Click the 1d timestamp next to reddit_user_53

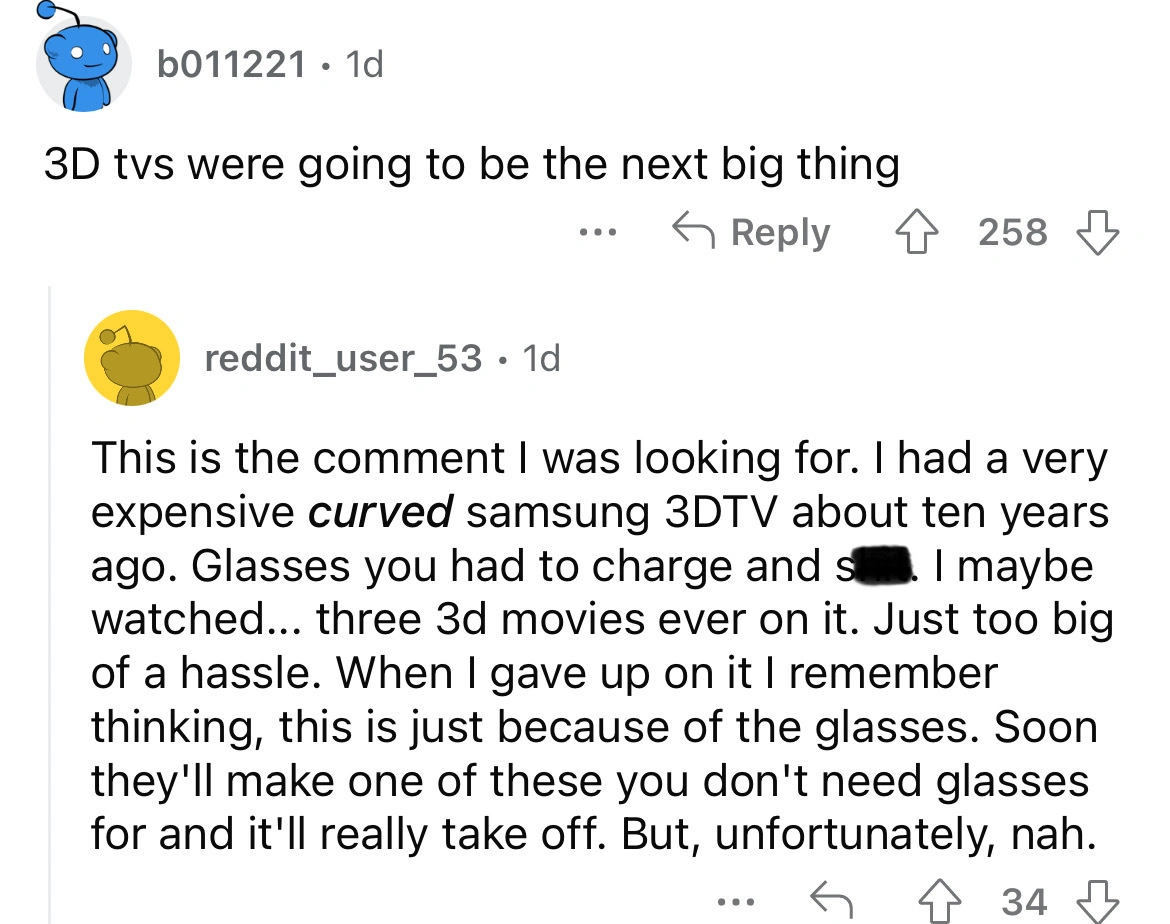541,357
